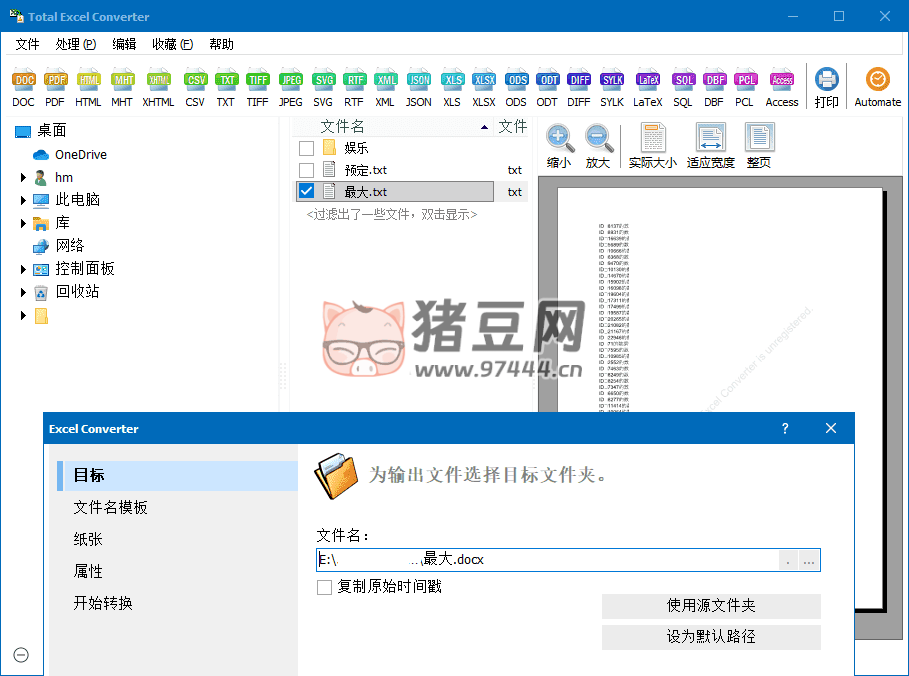This screenshot has width=909, height=676.
Task: Open the 文件 menu
Action: pos(27,44)
